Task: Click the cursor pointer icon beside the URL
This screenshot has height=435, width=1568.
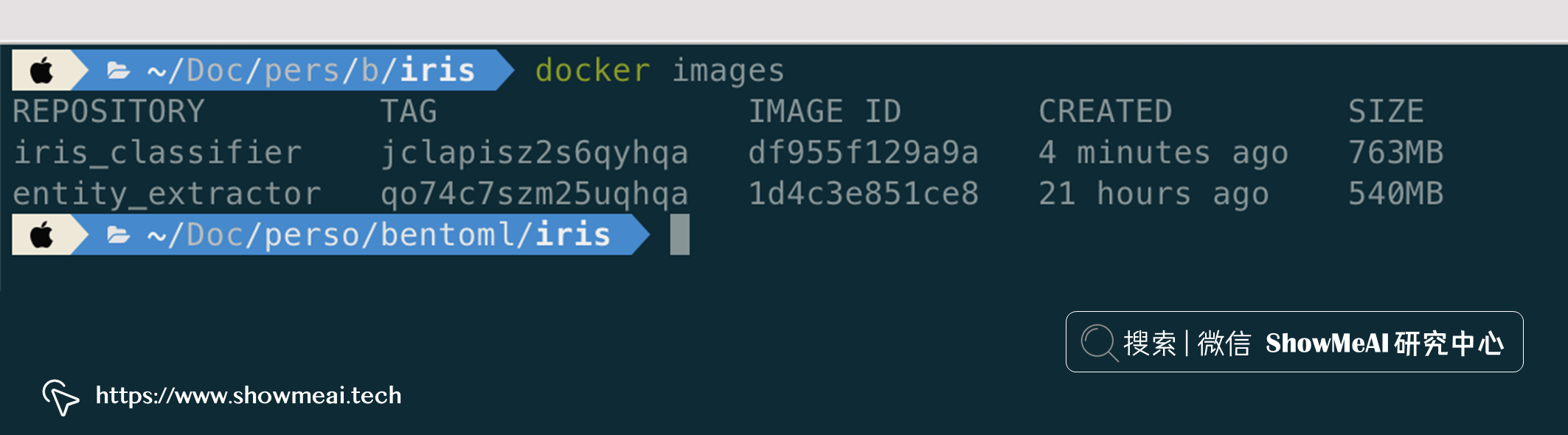Action: (60, 397)
